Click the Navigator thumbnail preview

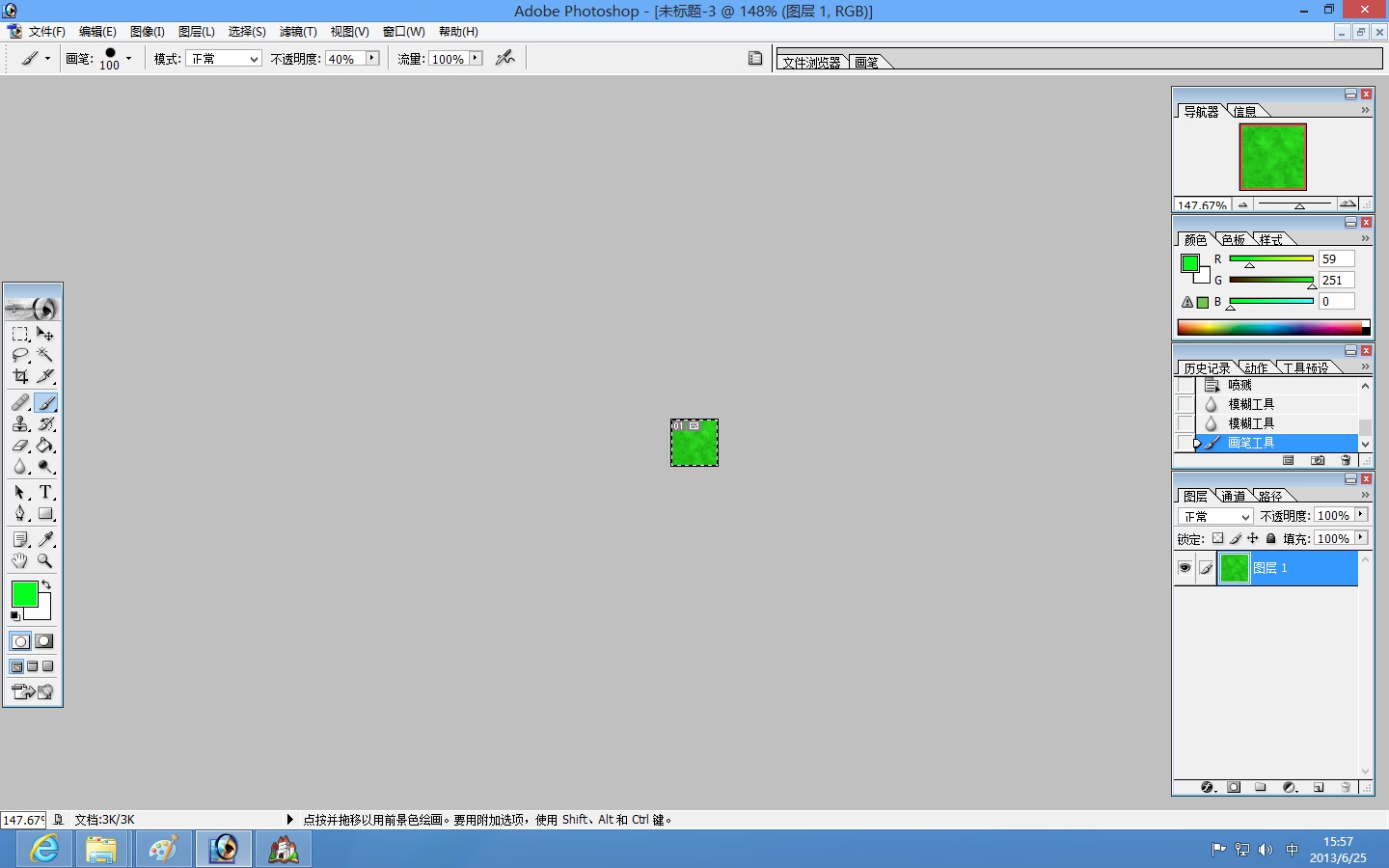click(x=1273, y=156)
